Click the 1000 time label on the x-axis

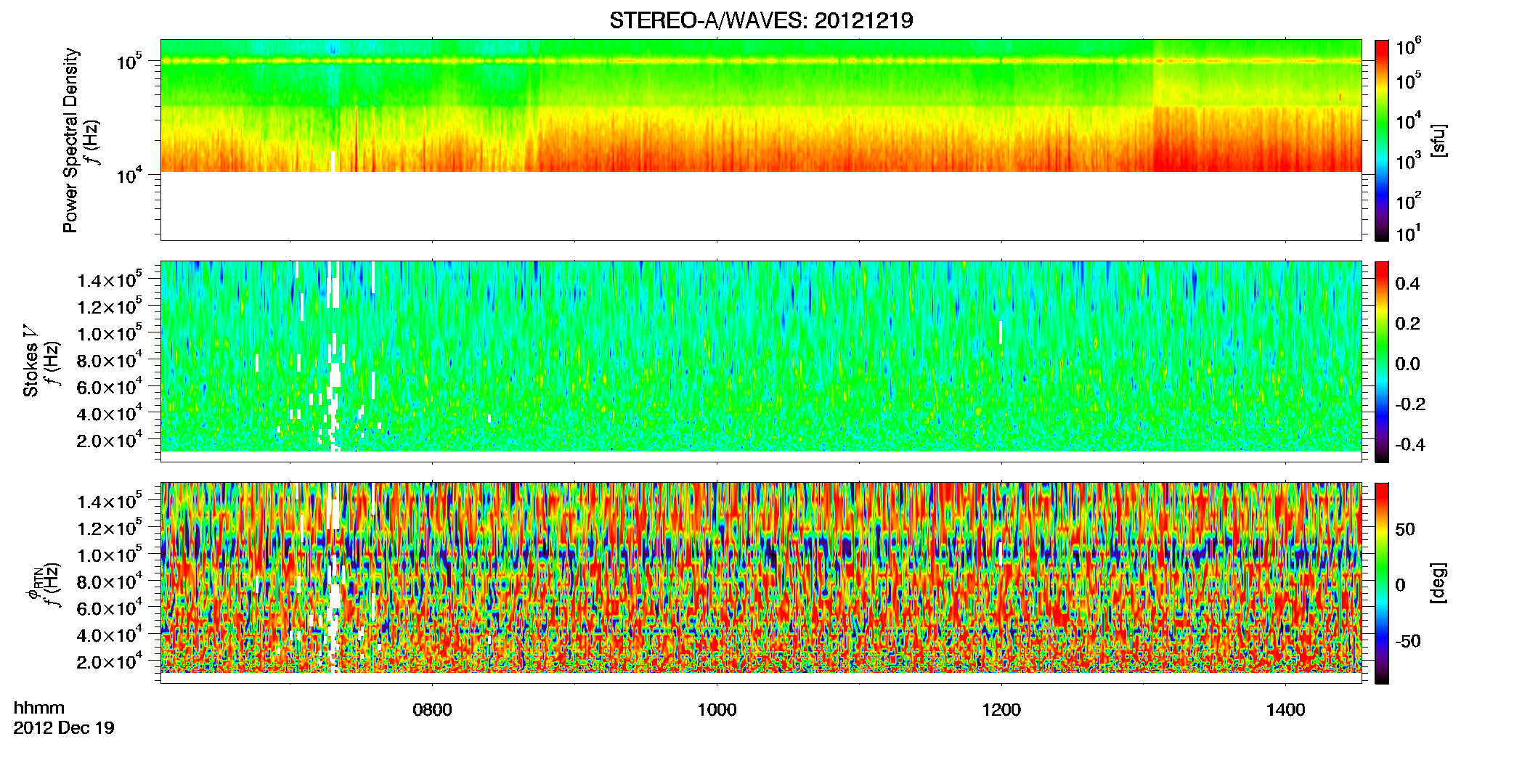tap(717, 710)
